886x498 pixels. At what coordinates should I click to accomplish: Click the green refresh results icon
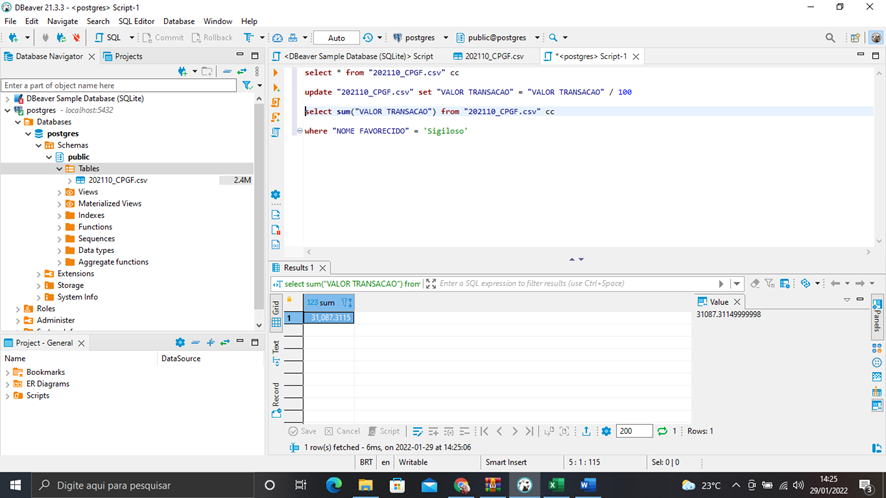pyautogui.click(x=662, y=431)
